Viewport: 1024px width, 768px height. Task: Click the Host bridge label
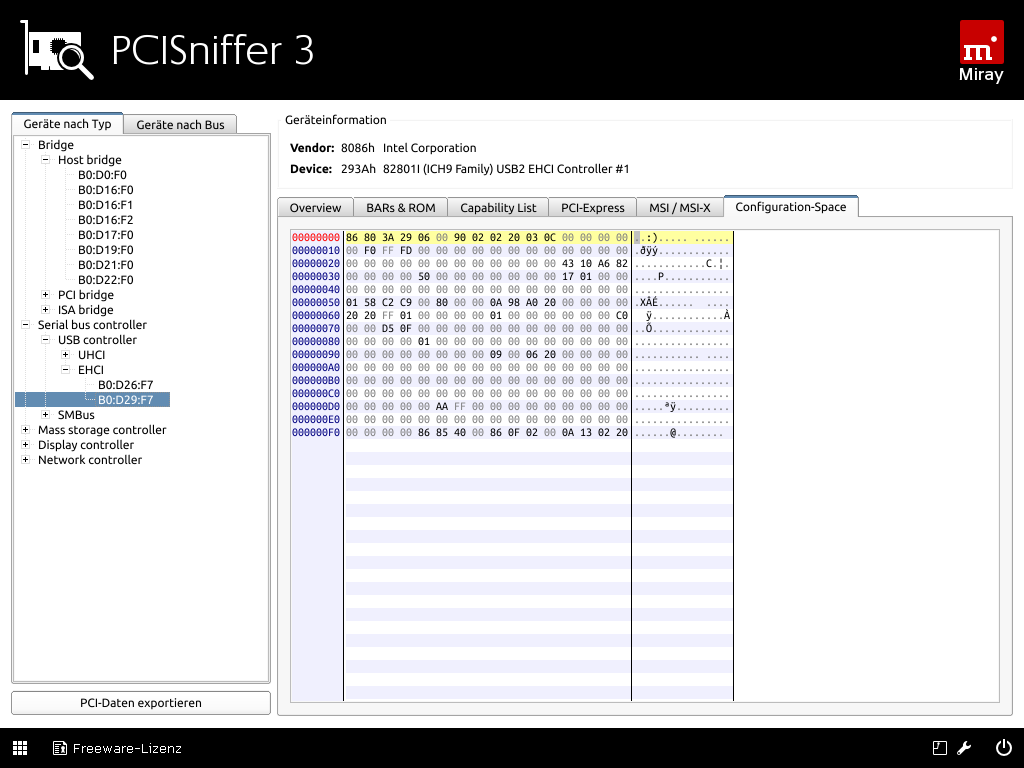89,160
